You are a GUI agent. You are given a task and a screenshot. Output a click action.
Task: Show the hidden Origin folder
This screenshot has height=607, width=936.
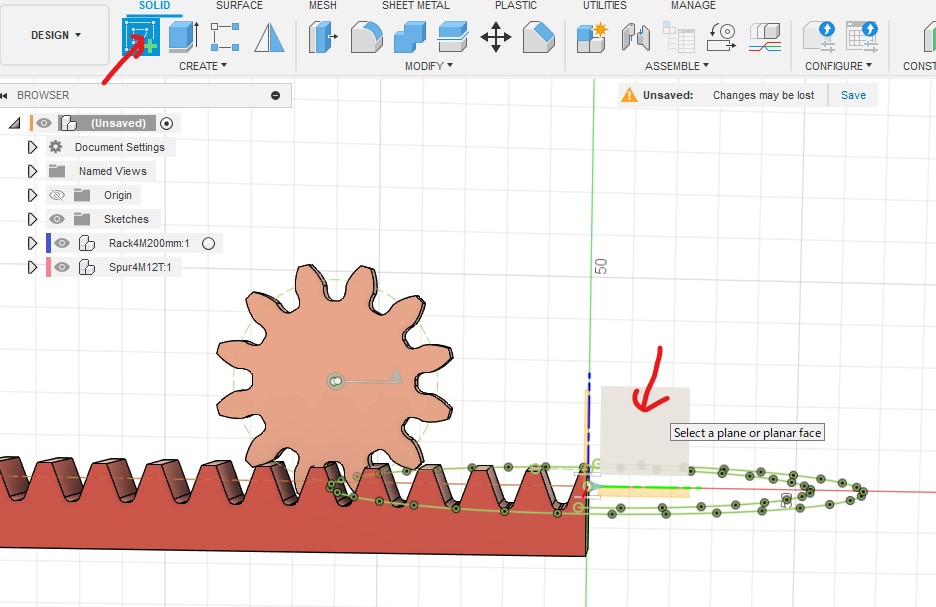coord(57,195)
